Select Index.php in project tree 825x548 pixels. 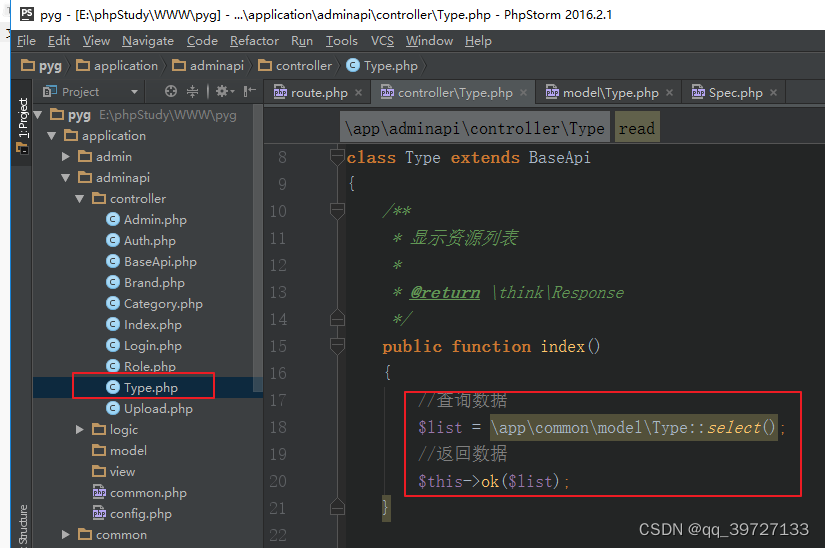coord(144,325)
